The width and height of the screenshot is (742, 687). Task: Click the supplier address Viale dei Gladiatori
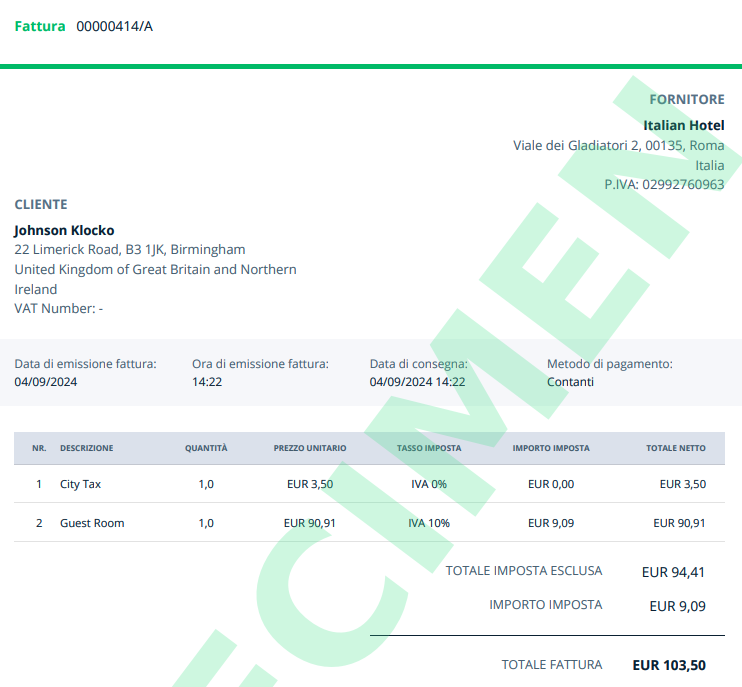[618, 145]
